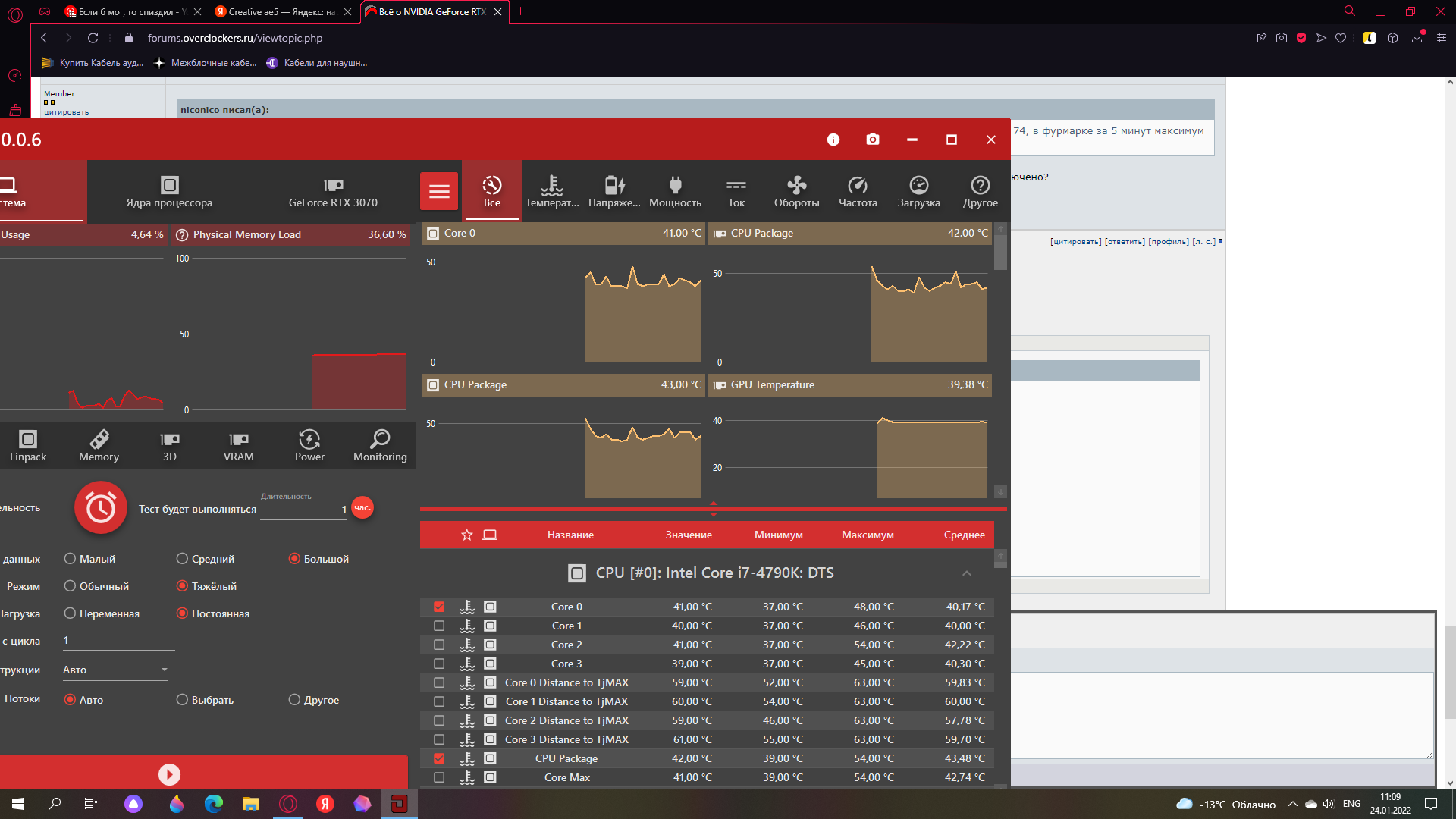Open the Авто instructions dropdown

(x=115, y=670)
